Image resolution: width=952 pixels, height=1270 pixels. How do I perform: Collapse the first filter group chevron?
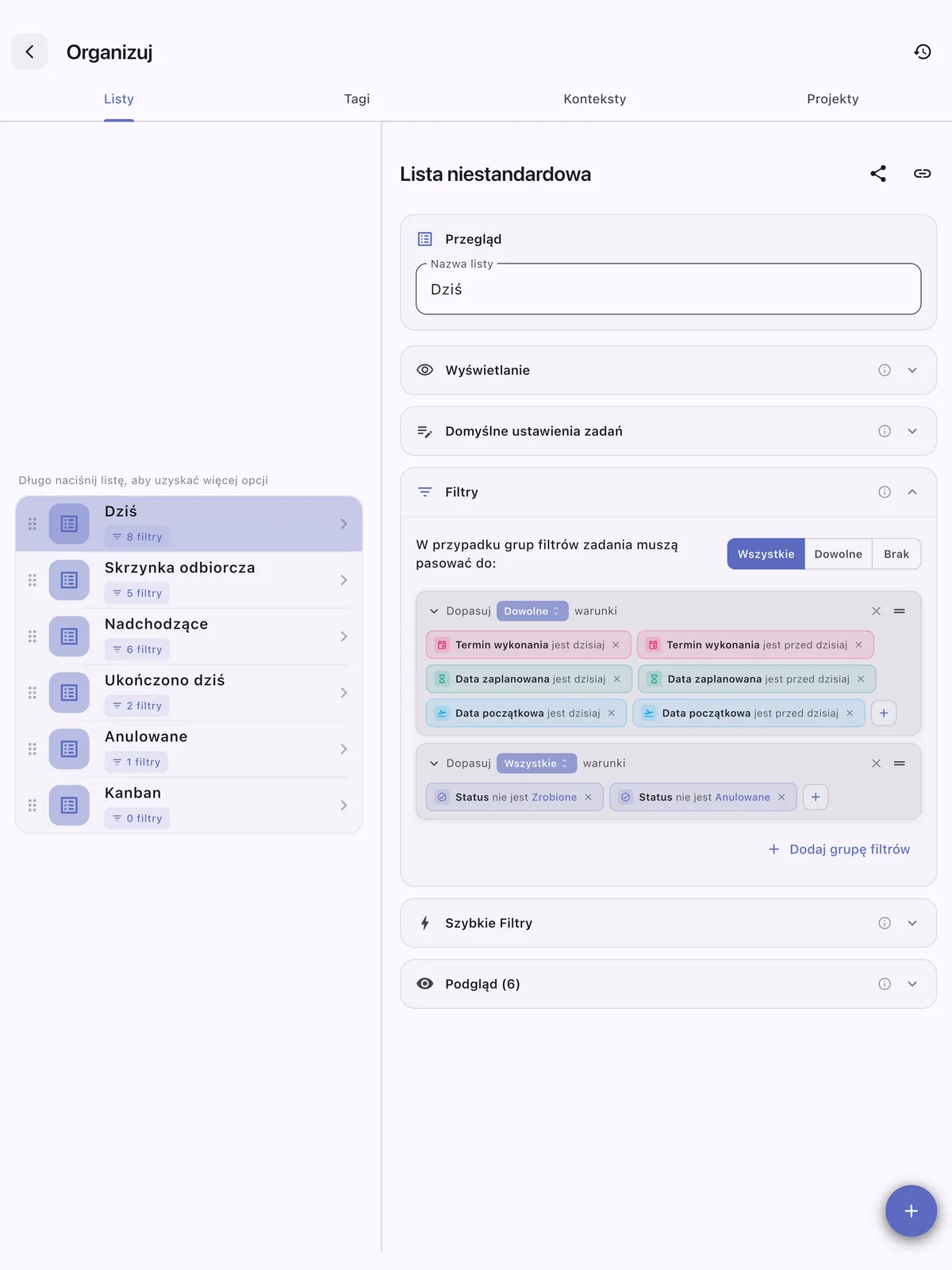tap(434, 611)
